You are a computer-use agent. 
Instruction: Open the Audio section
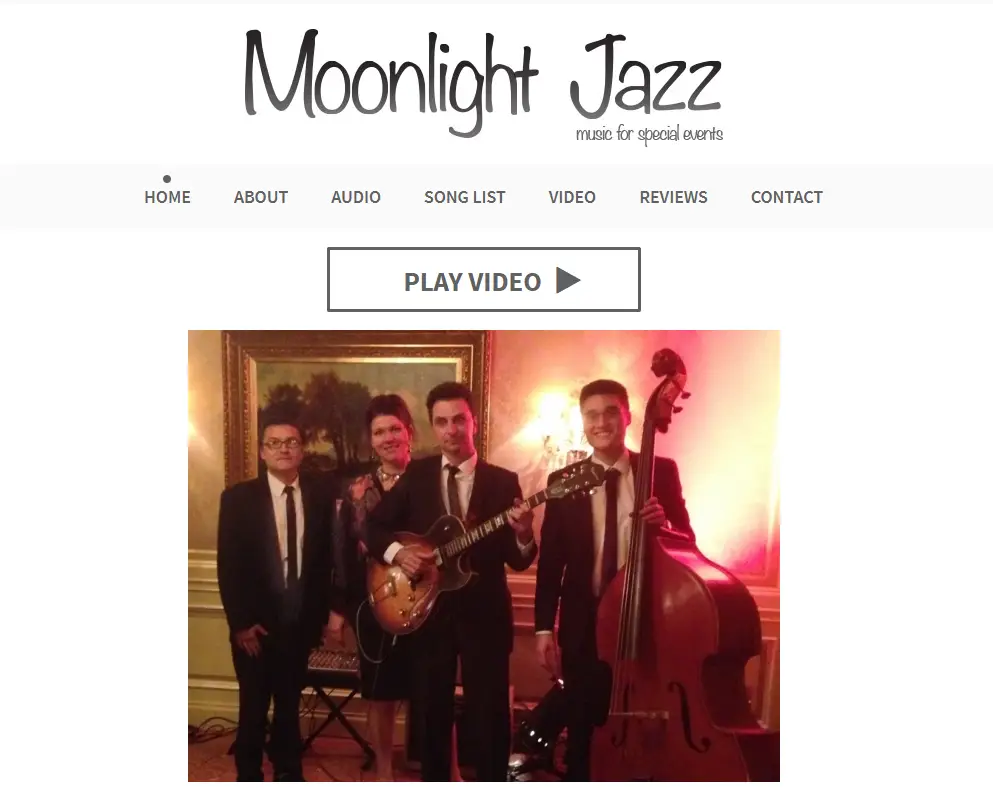pos(355,197)
